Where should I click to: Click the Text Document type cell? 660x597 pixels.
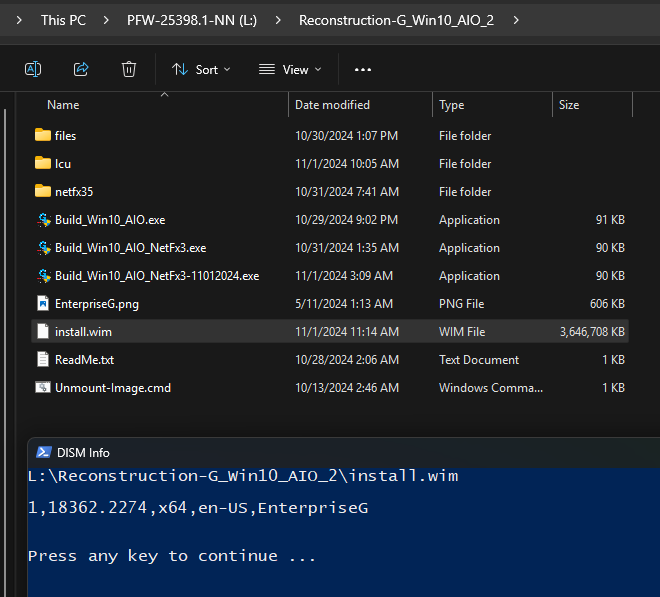pyautogui.click(x=479, y=360)
